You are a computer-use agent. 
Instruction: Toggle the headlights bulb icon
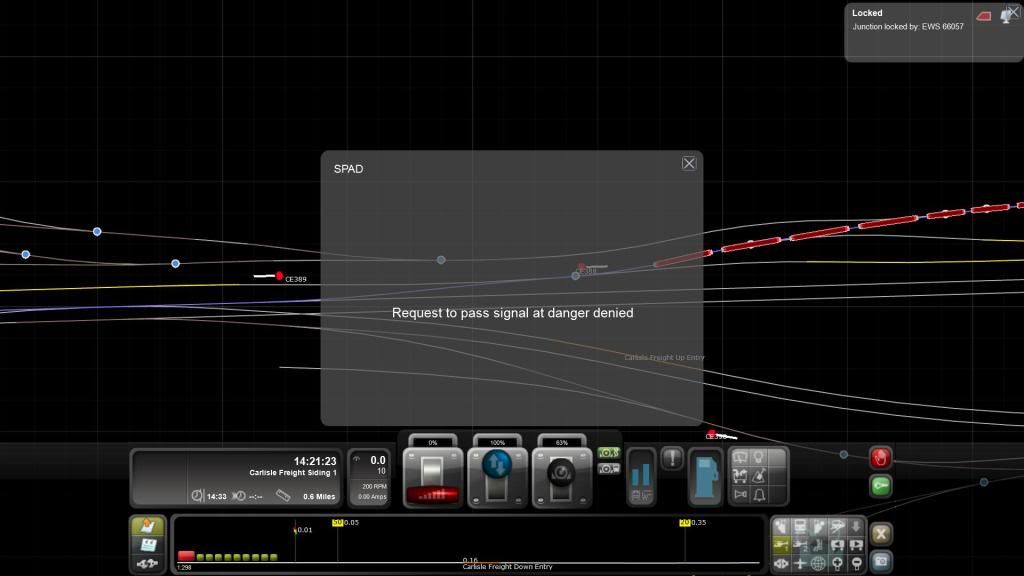759,457
